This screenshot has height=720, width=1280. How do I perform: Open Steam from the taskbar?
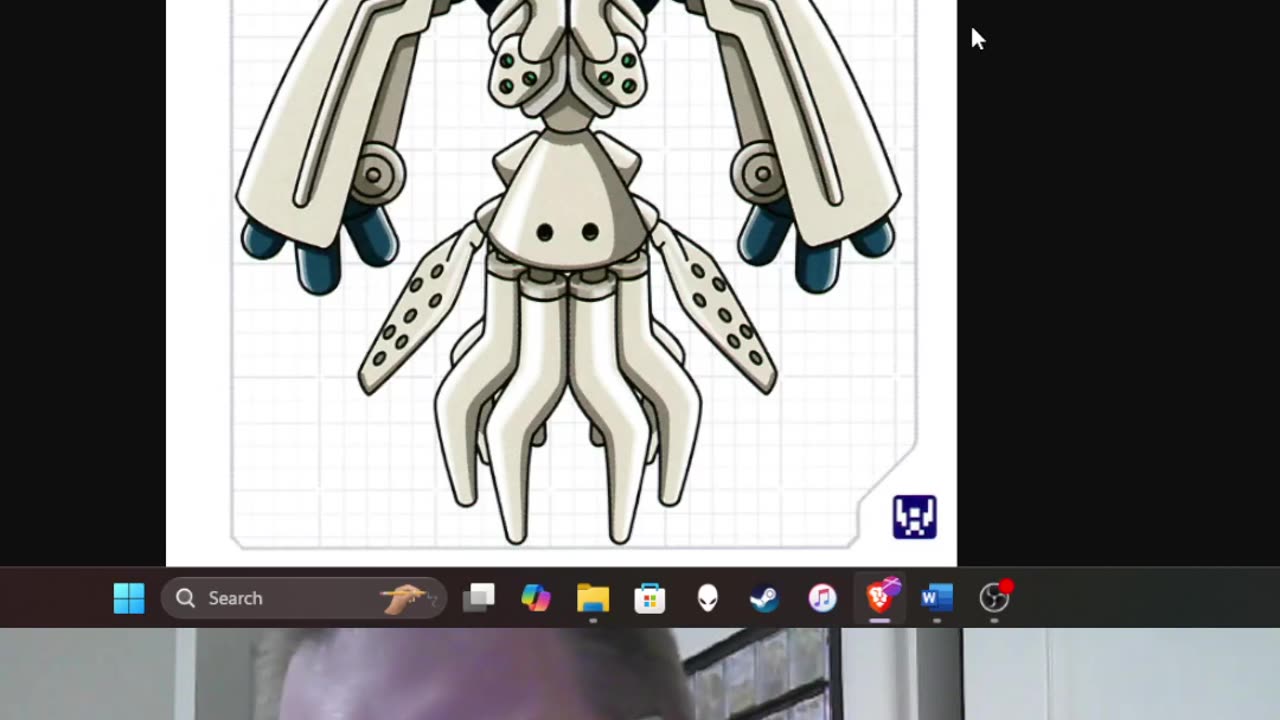point(765,598)
